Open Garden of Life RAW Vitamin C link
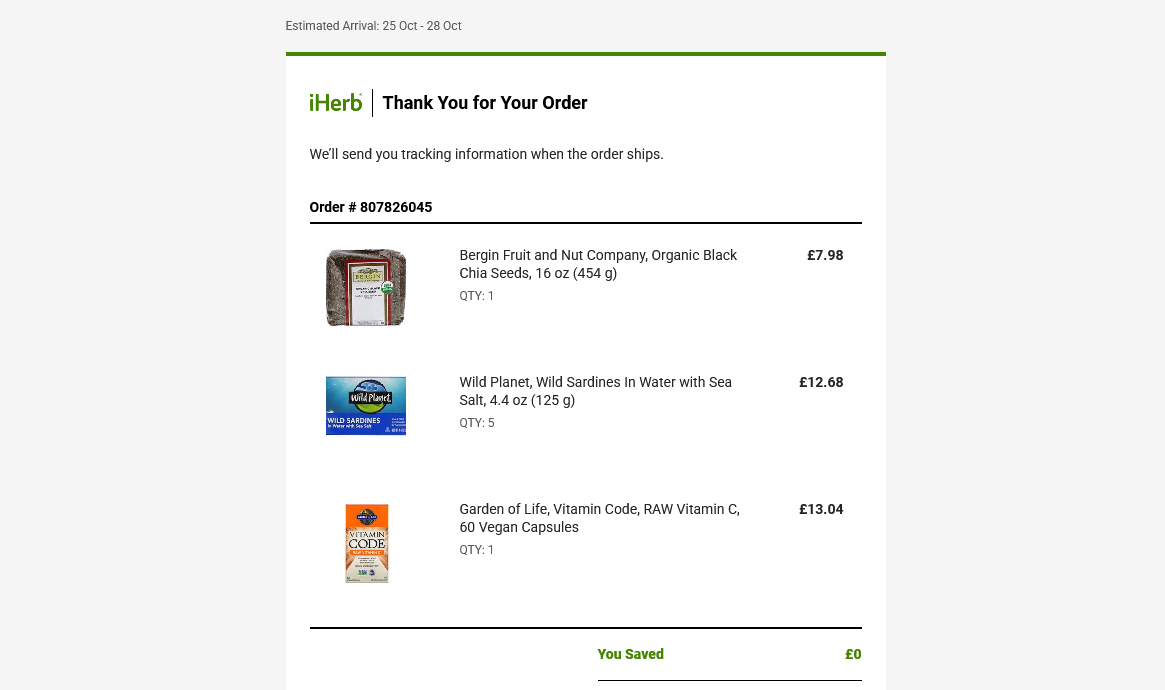The image size is (1165, 690). point(599,518)
